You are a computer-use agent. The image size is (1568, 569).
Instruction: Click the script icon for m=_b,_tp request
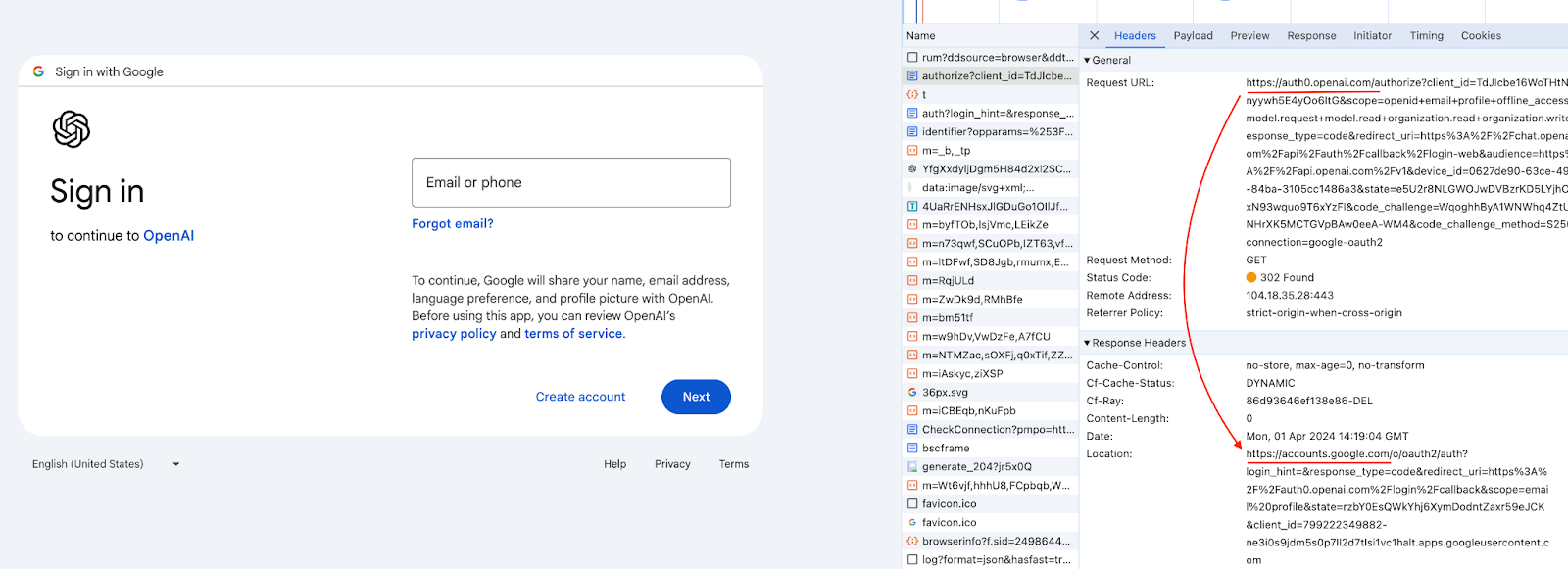click(912, 151)
